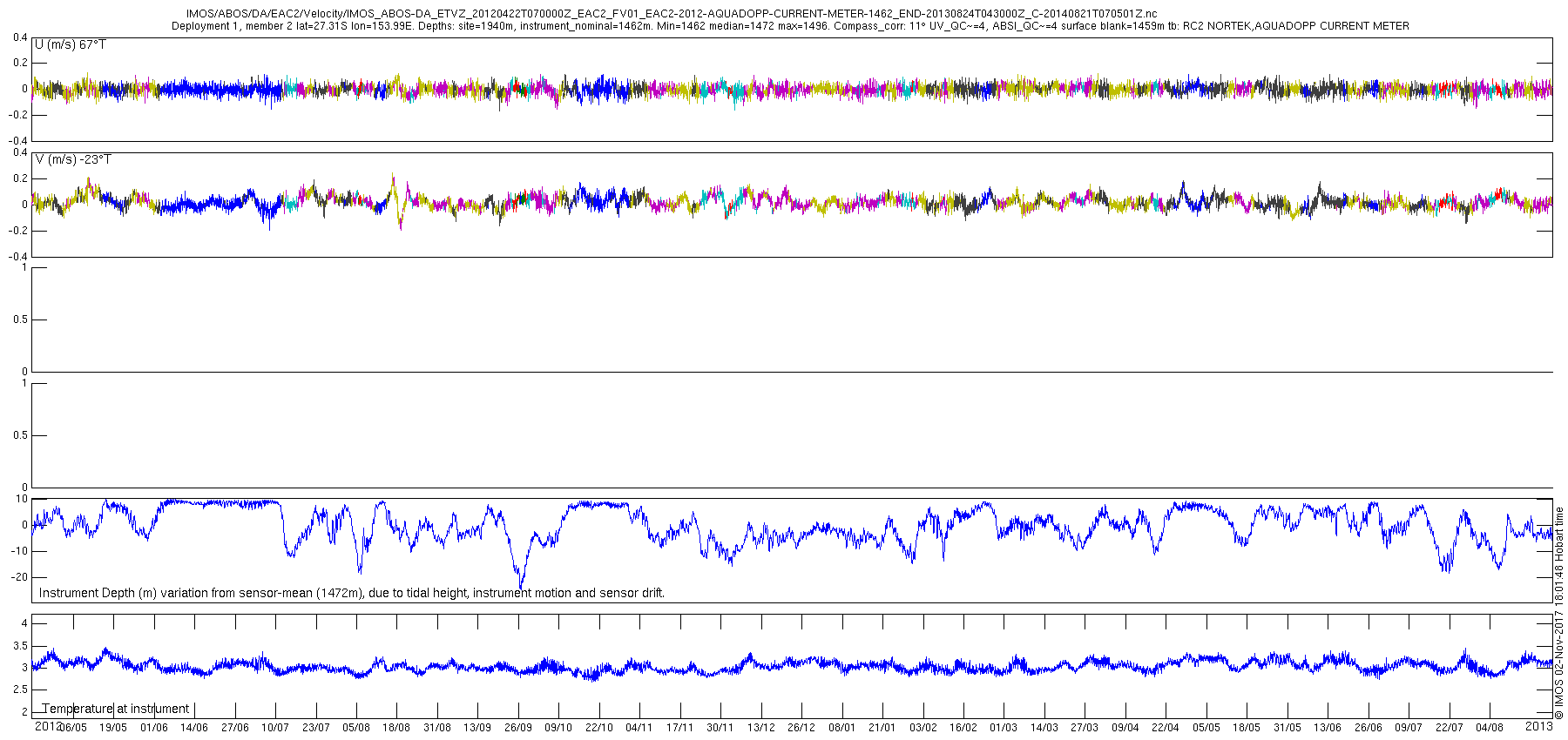The width and height of the screenshot is (1568, 740).
Task: Select the 14/03 date tick label
Action: 1044,728
